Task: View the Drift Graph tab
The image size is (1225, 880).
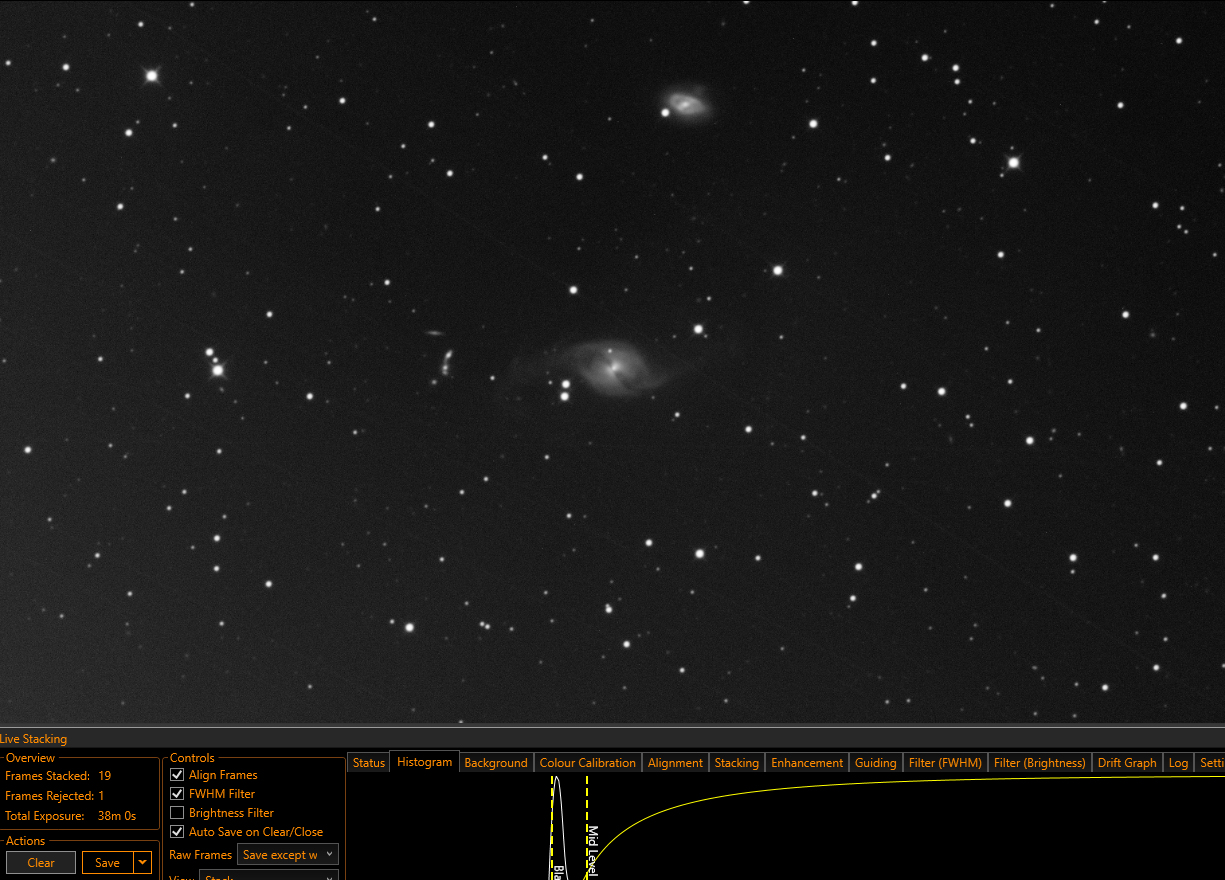Action: pos(1127,763)
